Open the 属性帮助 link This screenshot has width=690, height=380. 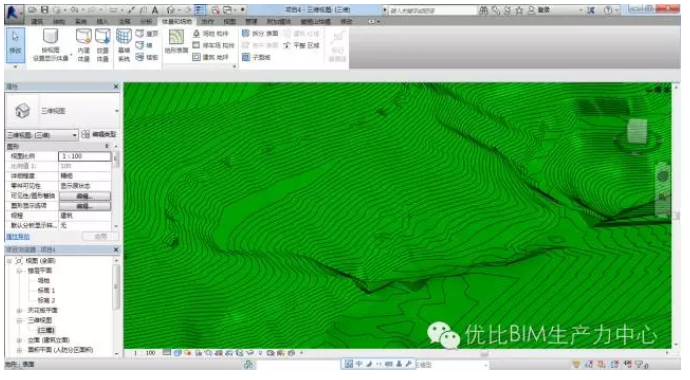click(x=18, y=237)
